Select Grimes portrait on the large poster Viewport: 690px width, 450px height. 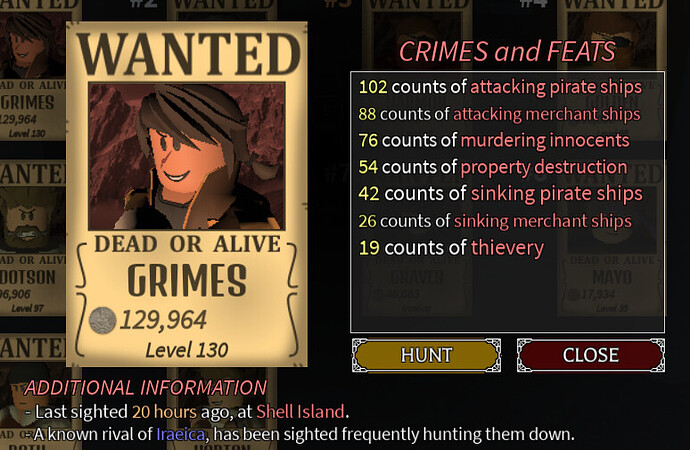(x=187, y=156)
